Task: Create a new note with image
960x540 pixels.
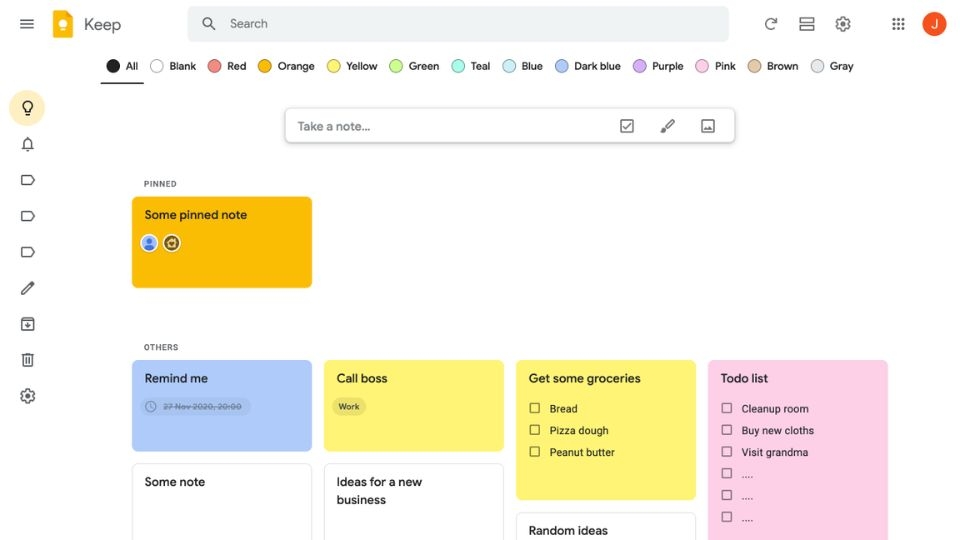Action: [x=708, y=126]
